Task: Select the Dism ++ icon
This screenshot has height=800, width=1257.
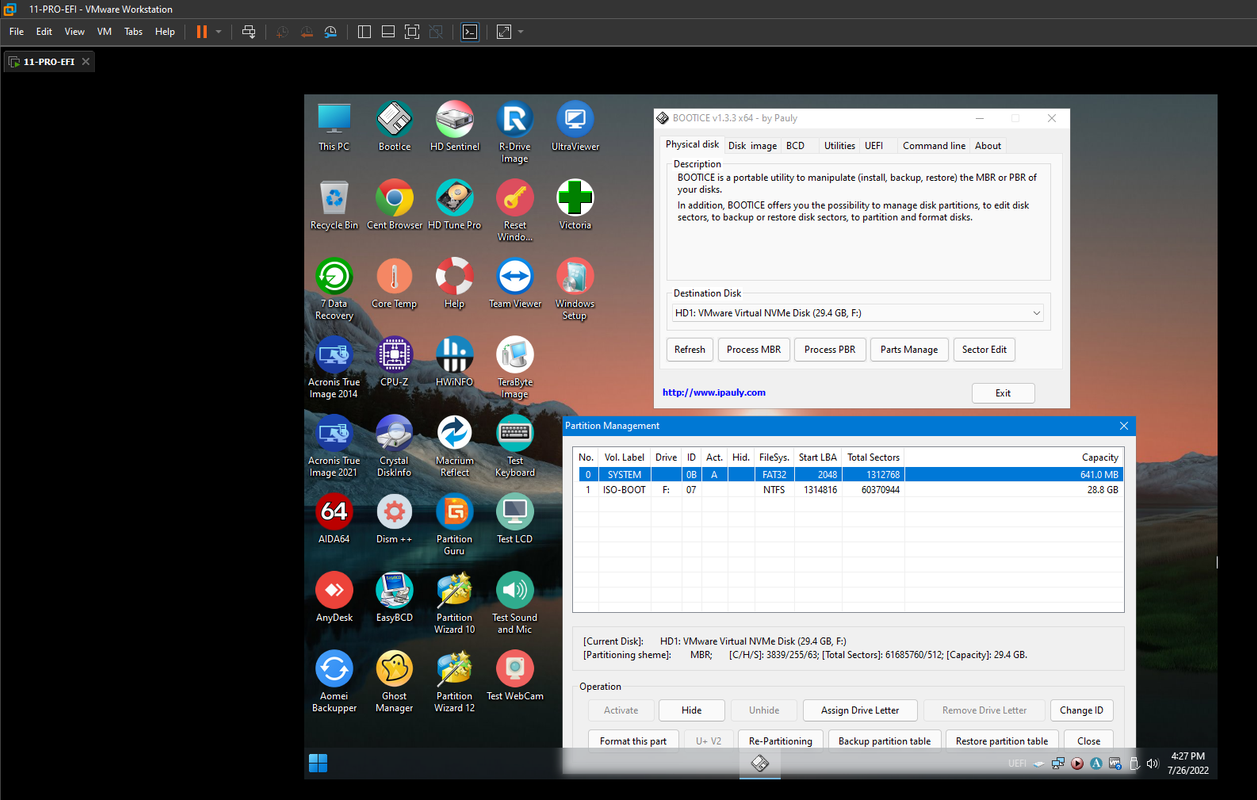Action: 394,519
